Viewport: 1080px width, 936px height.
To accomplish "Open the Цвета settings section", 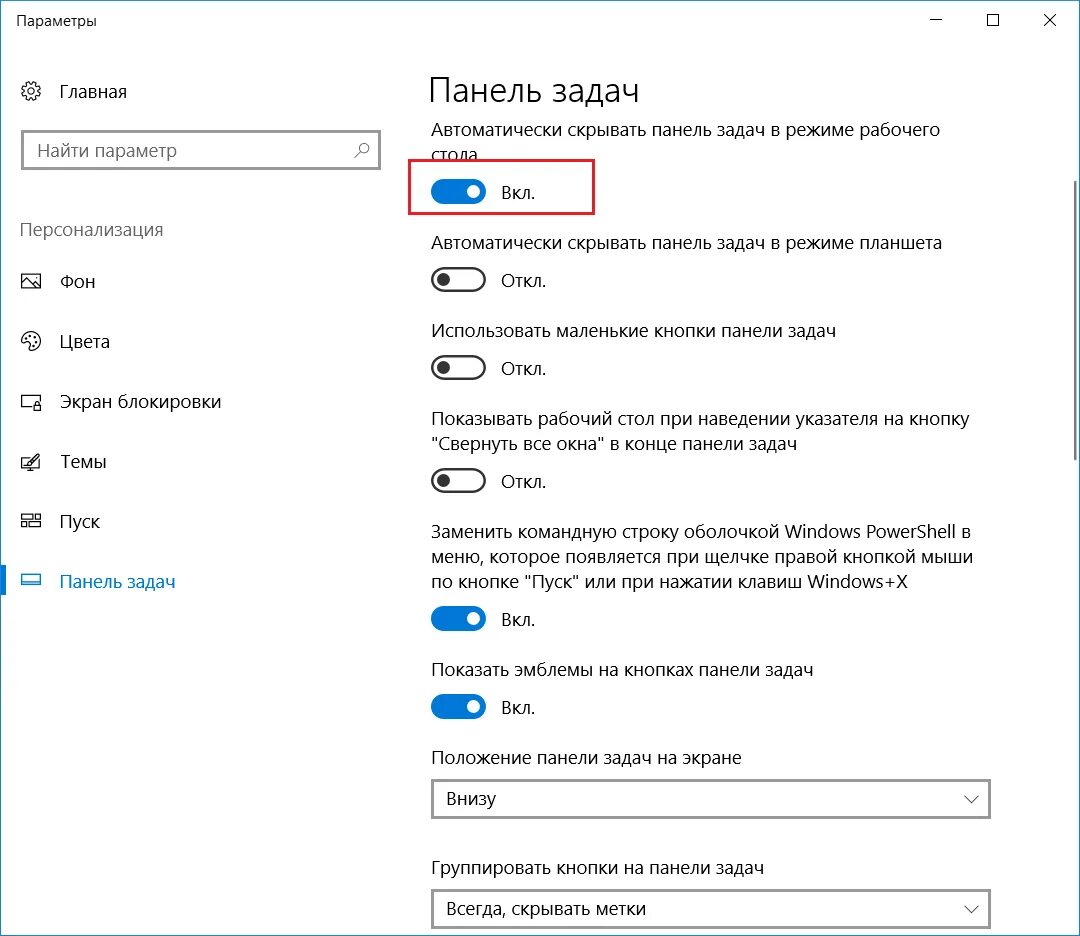I will point(84,342).
